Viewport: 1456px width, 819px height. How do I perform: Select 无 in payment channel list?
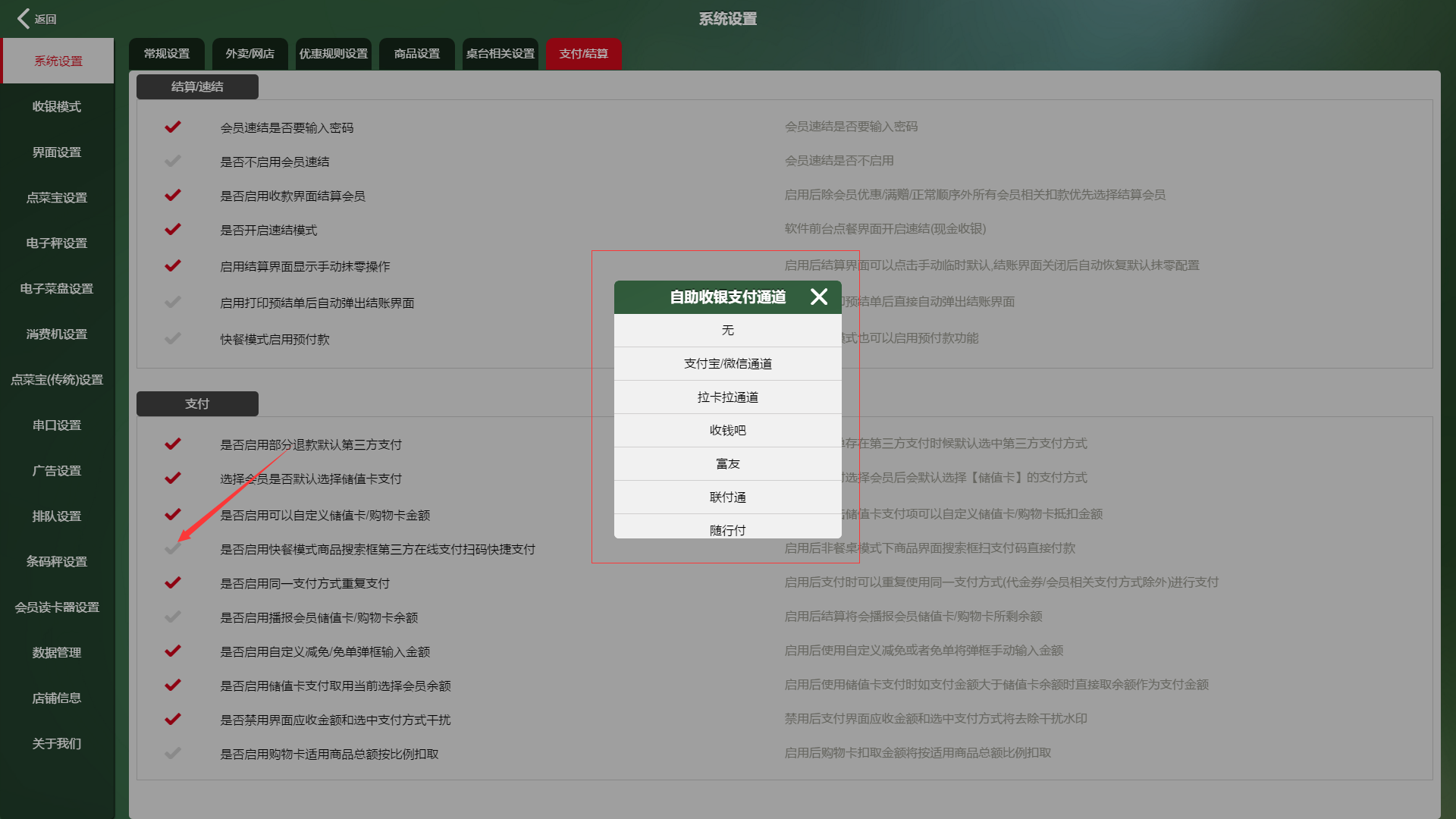click(x=727, y=330)
